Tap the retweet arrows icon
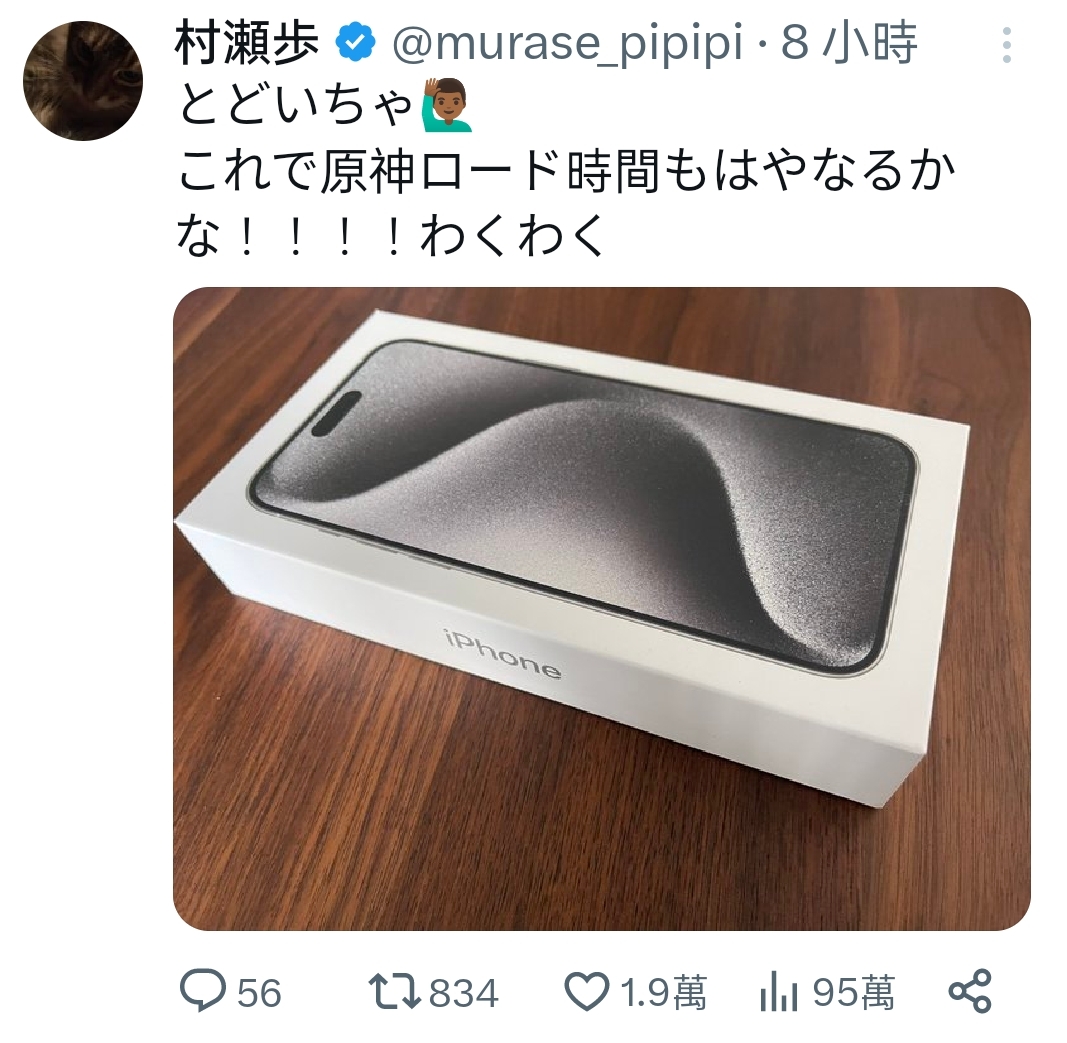 tap(393, 993)
